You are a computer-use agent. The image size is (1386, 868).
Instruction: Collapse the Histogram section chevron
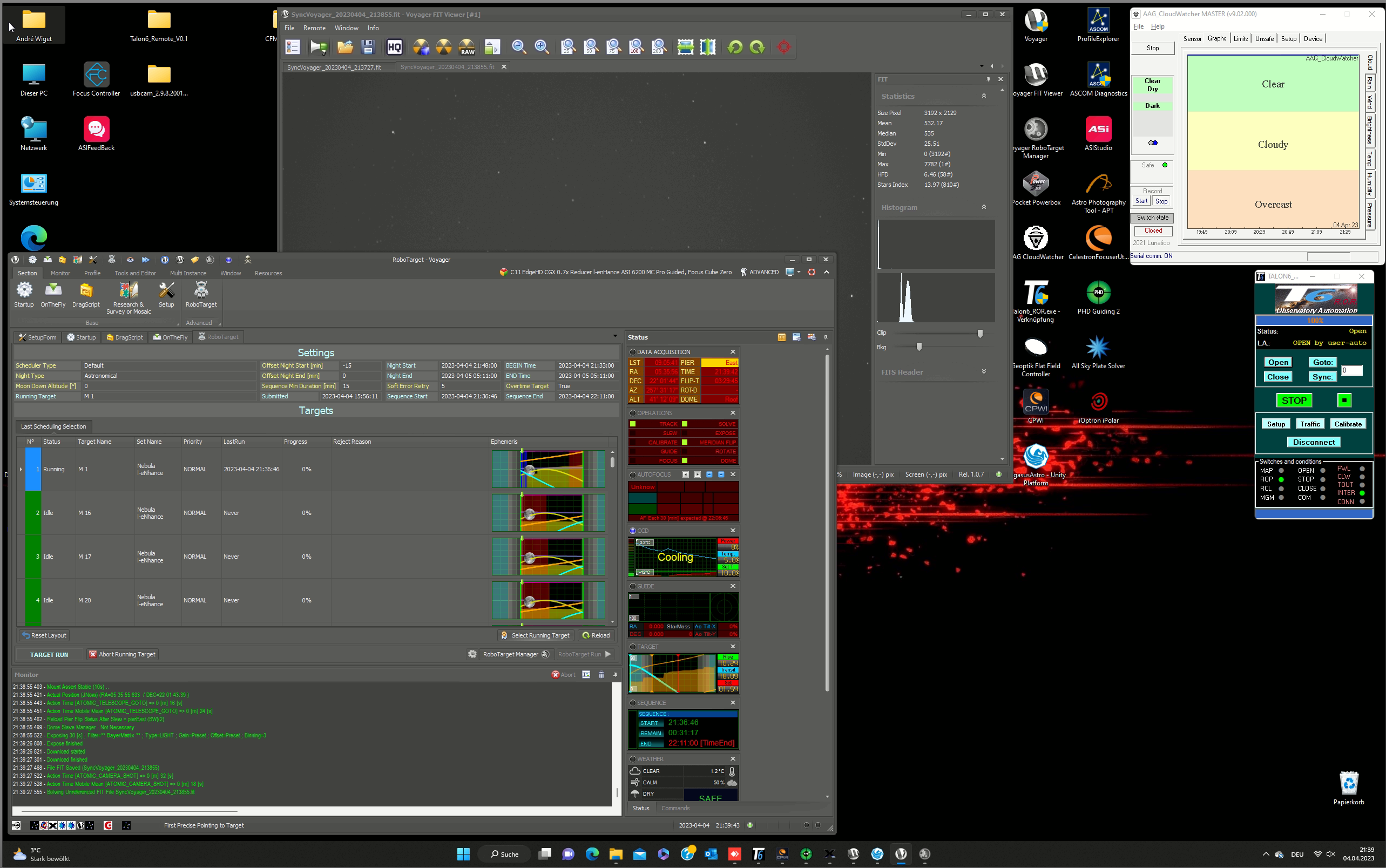point(984,207)
